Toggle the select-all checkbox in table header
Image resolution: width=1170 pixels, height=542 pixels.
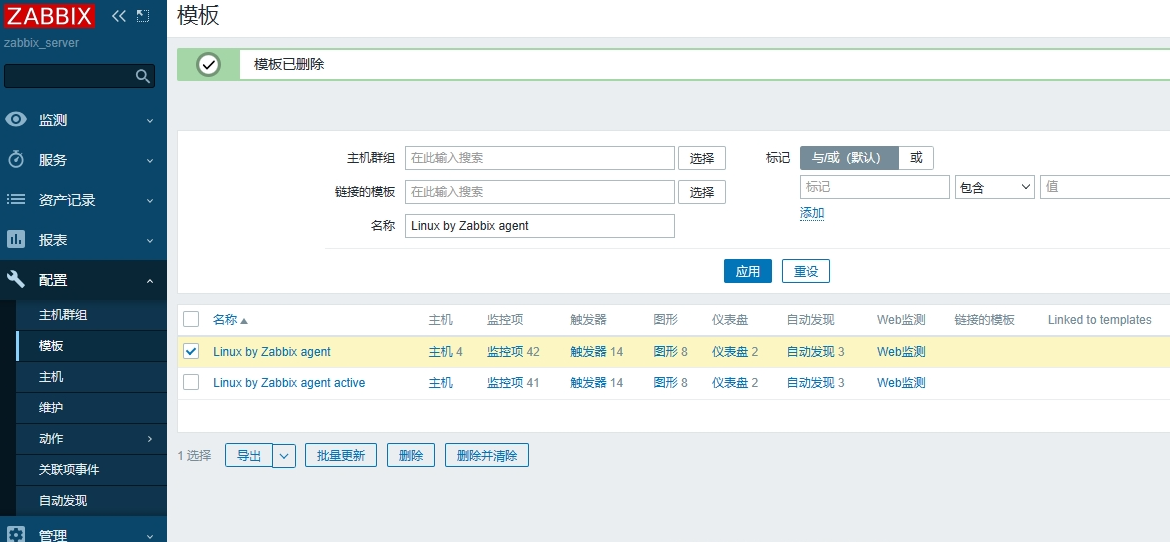click(x=191, y=319)
